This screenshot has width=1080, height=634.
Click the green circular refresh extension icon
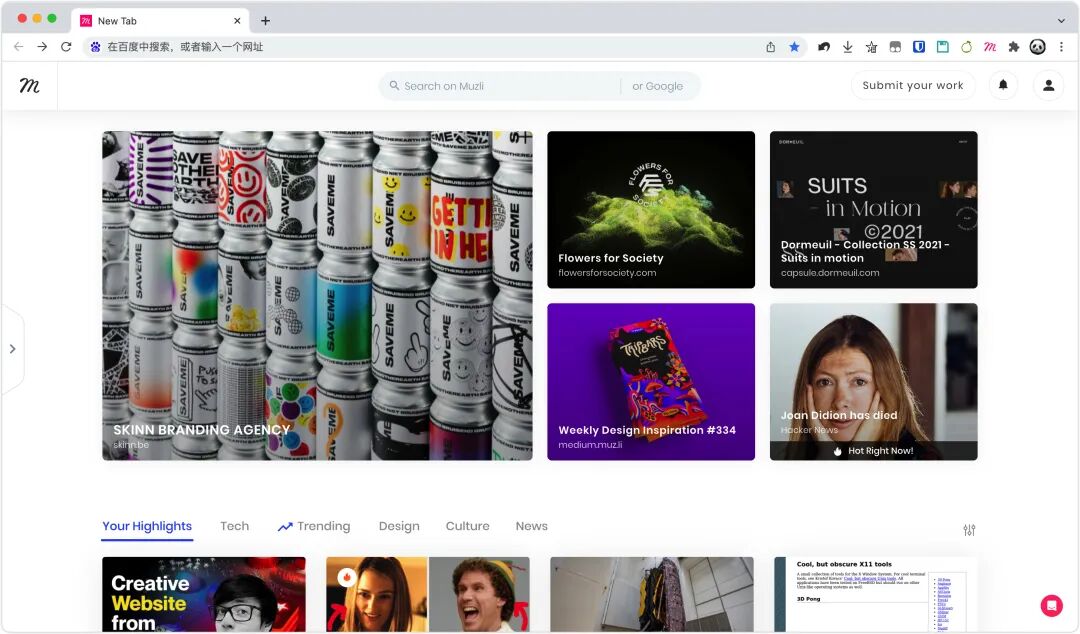(966, 47)
